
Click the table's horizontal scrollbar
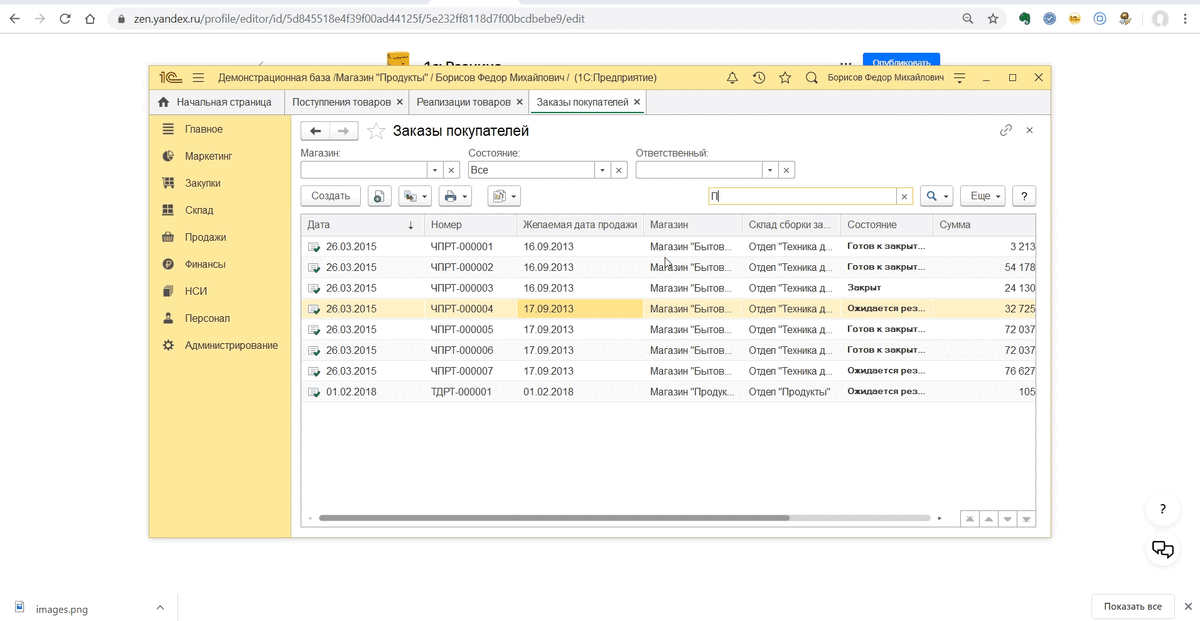[x=554, y=518]
